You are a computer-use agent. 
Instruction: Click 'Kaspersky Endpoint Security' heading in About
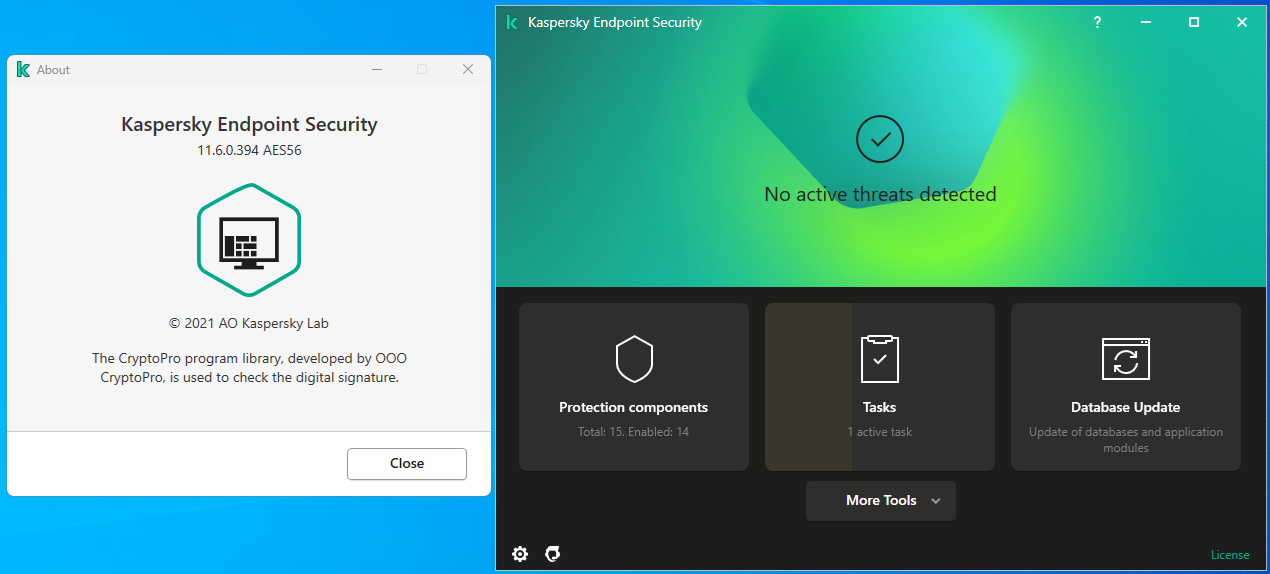(249, 125)
